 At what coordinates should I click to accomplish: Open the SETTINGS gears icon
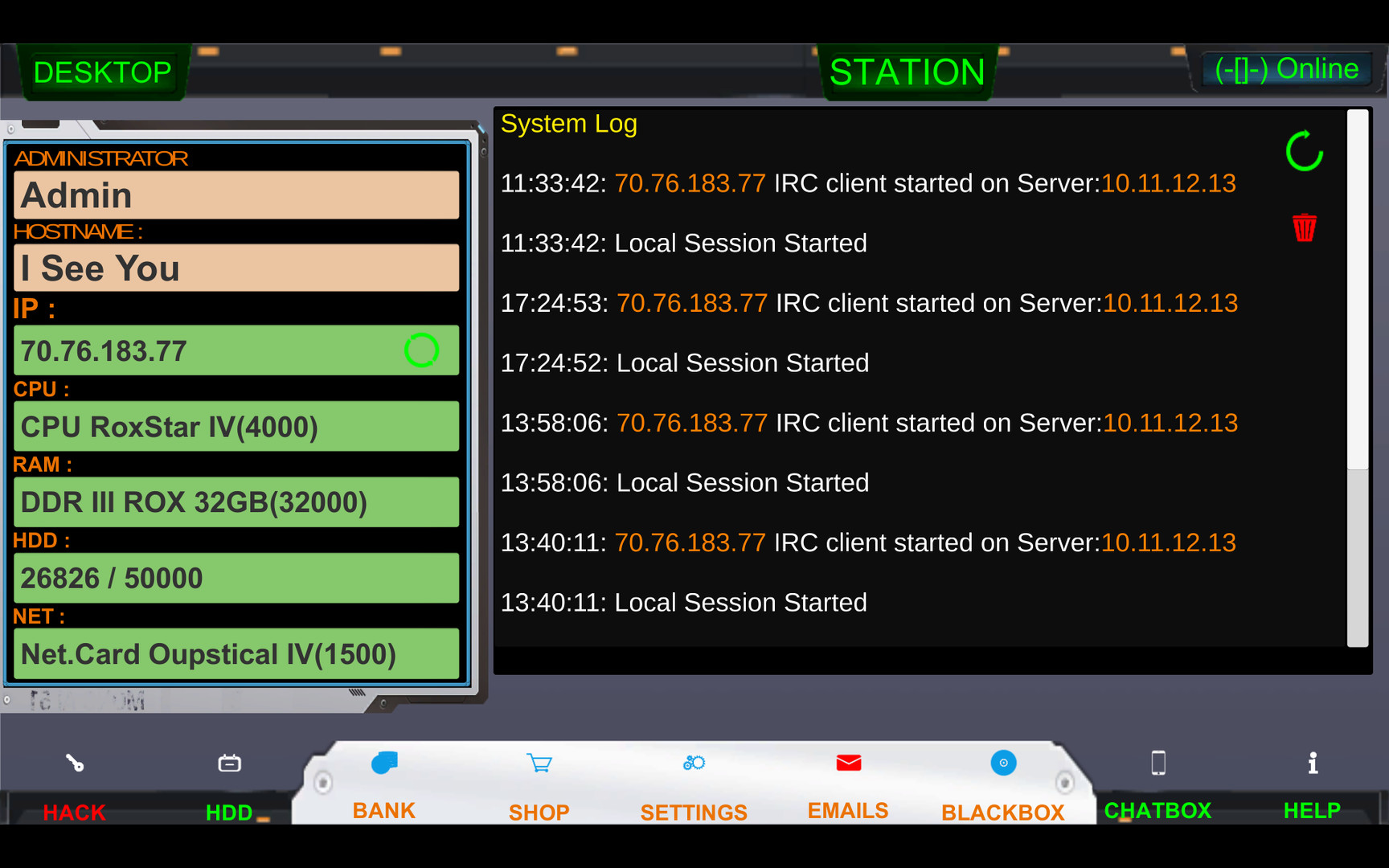(x=694, y=763)
